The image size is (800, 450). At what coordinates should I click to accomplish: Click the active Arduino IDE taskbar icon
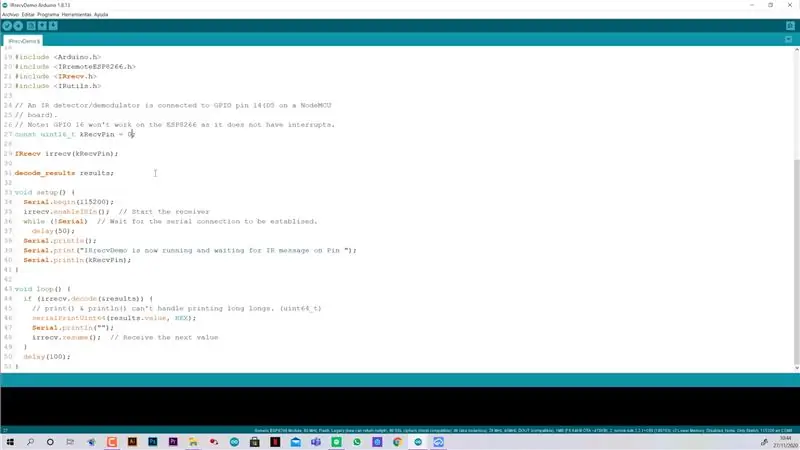(x=418, y=442)
